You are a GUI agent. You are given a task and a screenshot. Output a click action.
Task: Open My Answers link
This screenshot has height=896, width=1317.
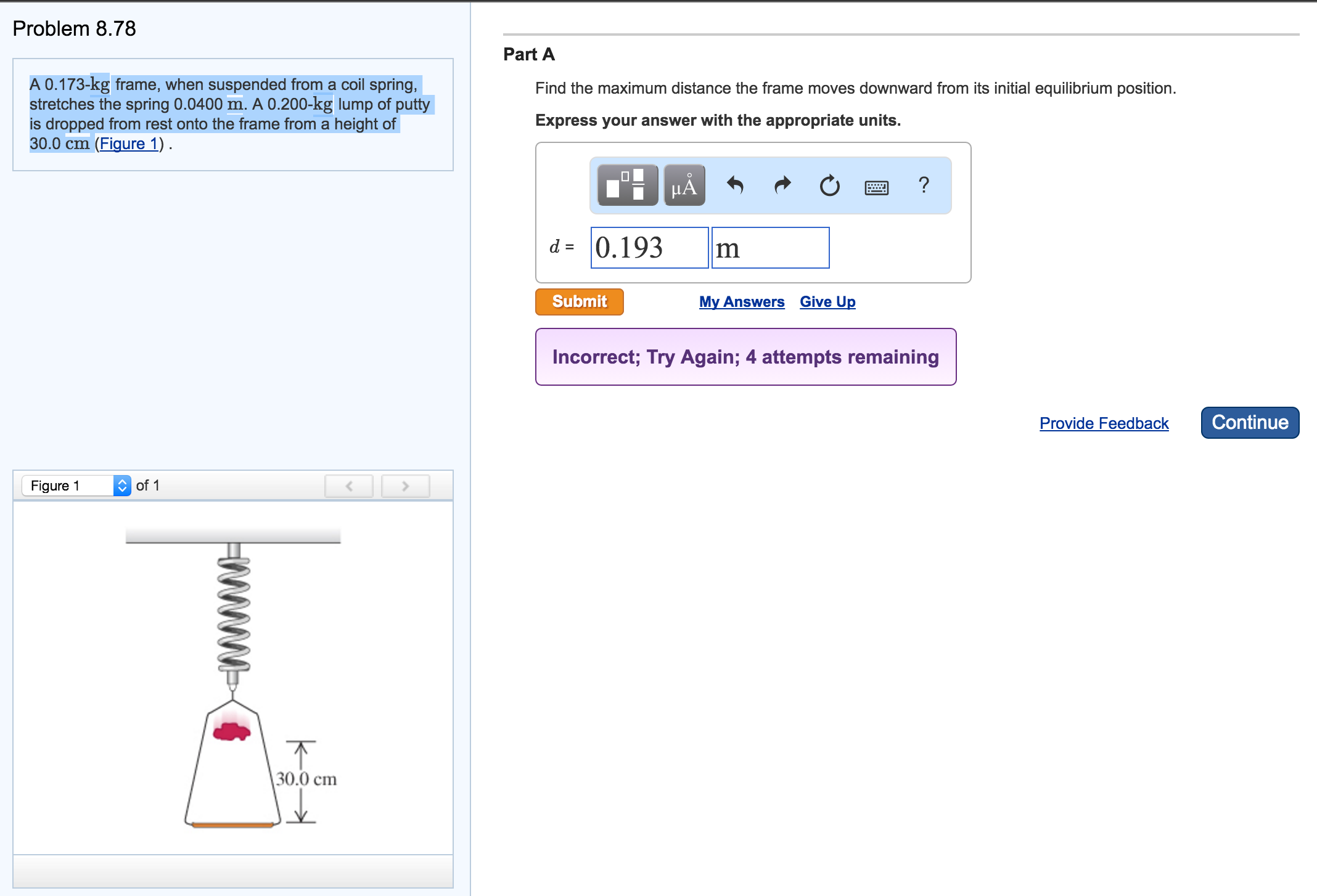click(x=741, y=302)
